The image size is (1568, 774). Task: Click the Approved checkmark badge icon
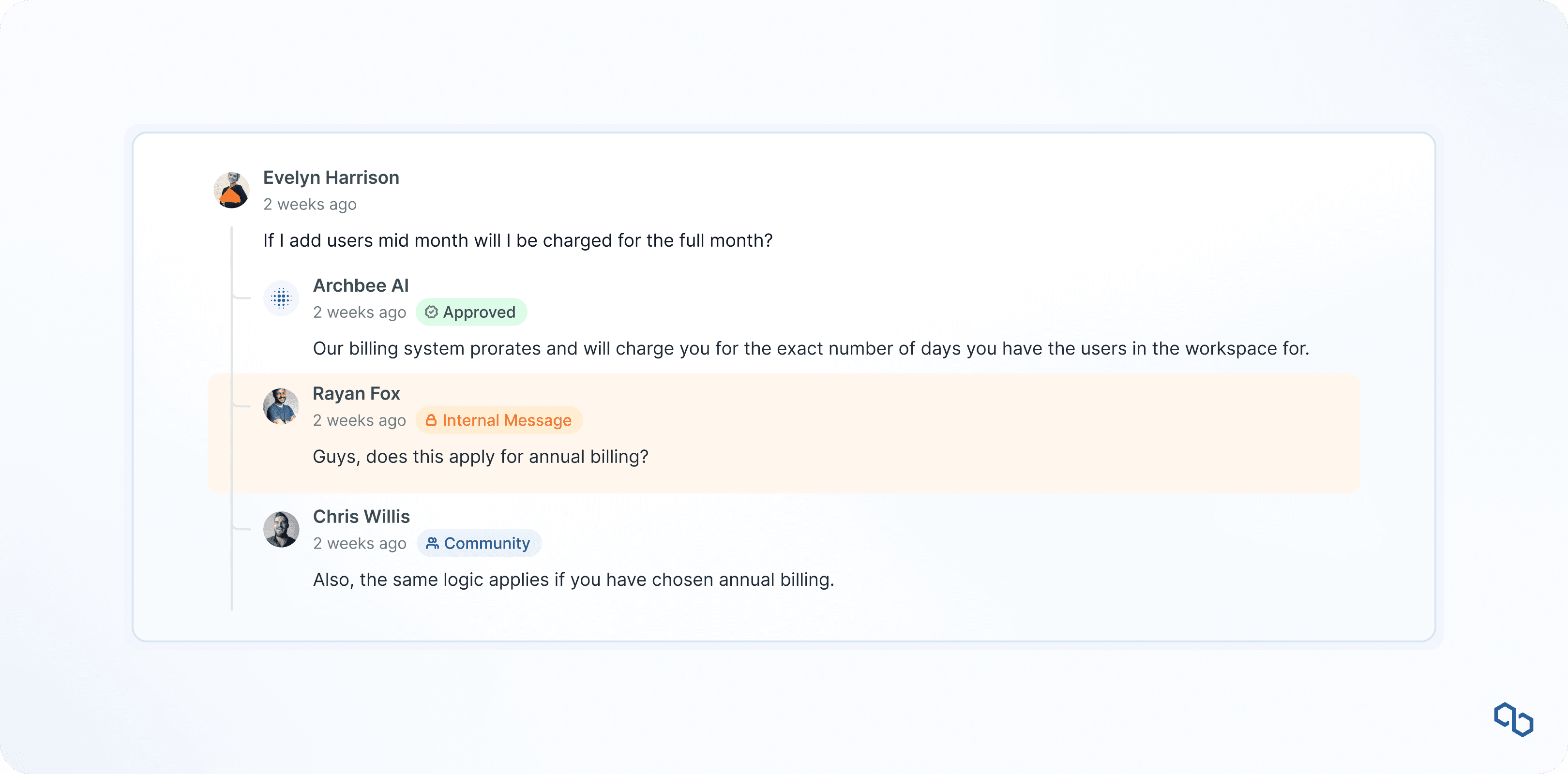pyautogui.click(x=431, y=312)
